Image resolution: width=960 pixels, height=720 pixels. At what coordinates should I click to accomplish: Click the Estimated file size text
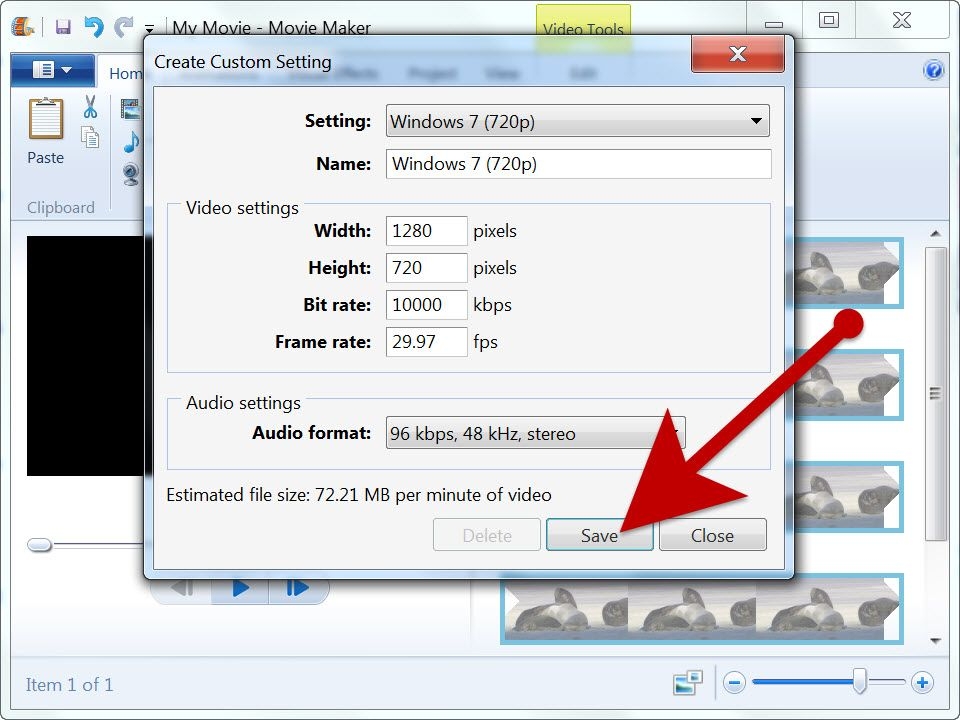(359, 495)
